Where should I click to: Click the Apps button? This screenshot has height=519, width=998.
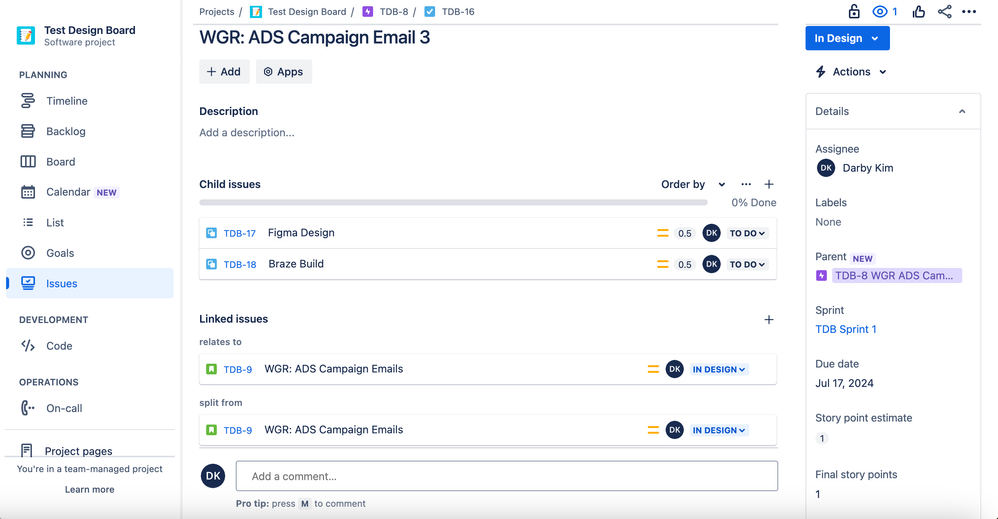(x=284, y=72)
